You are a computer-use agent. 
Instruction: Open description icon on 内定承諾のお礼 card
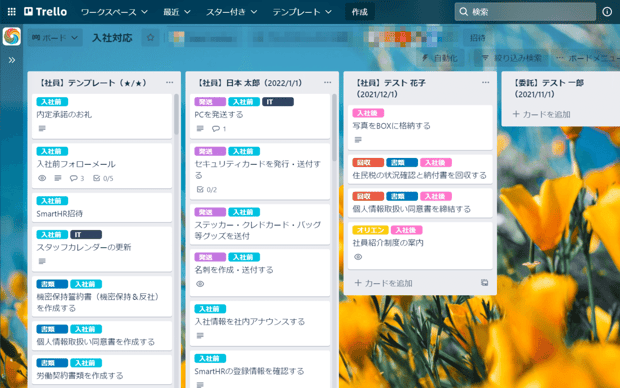coord(42,129)
